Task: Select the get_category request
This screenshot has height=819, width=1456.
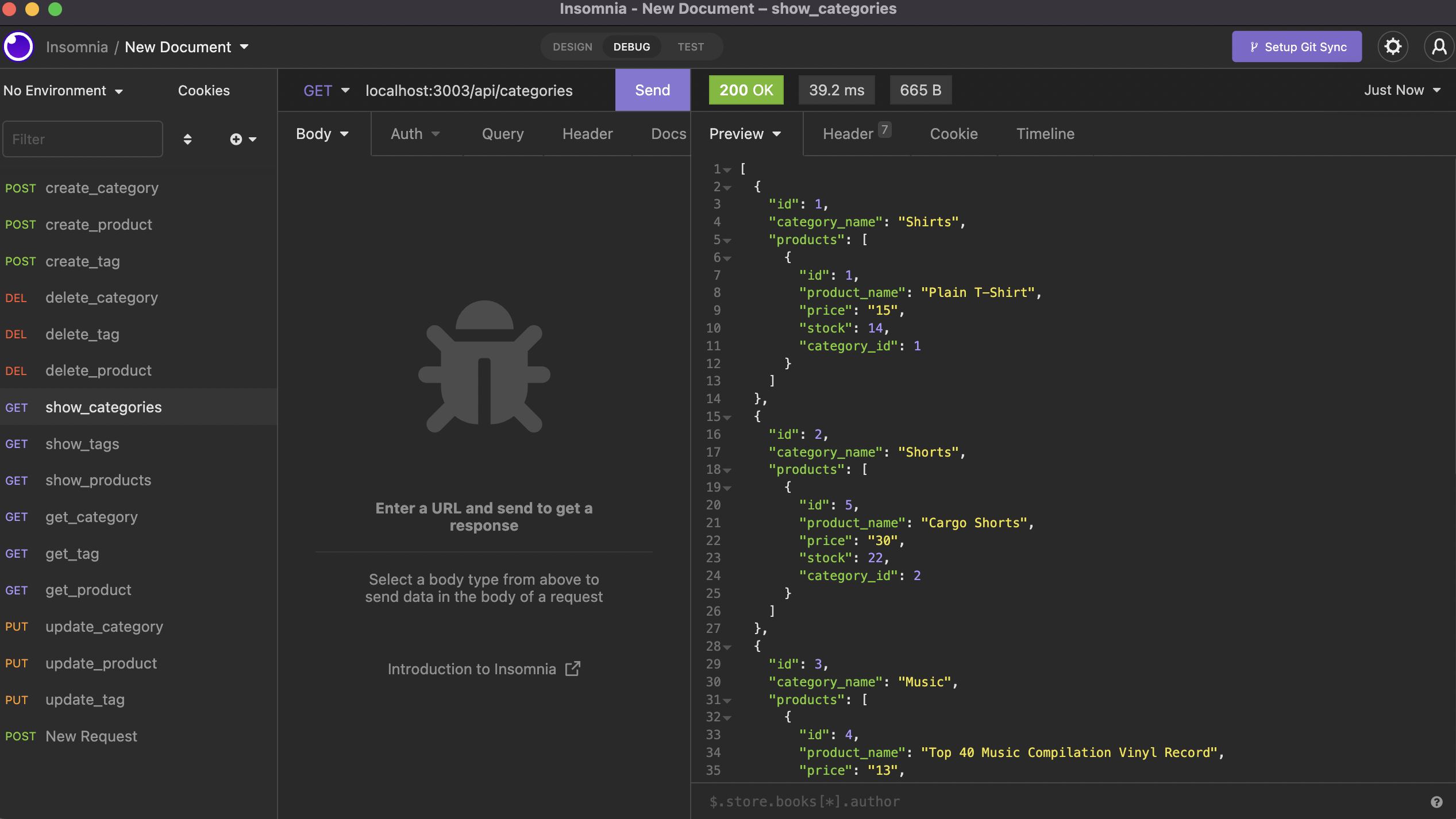Action: point(138,517)
